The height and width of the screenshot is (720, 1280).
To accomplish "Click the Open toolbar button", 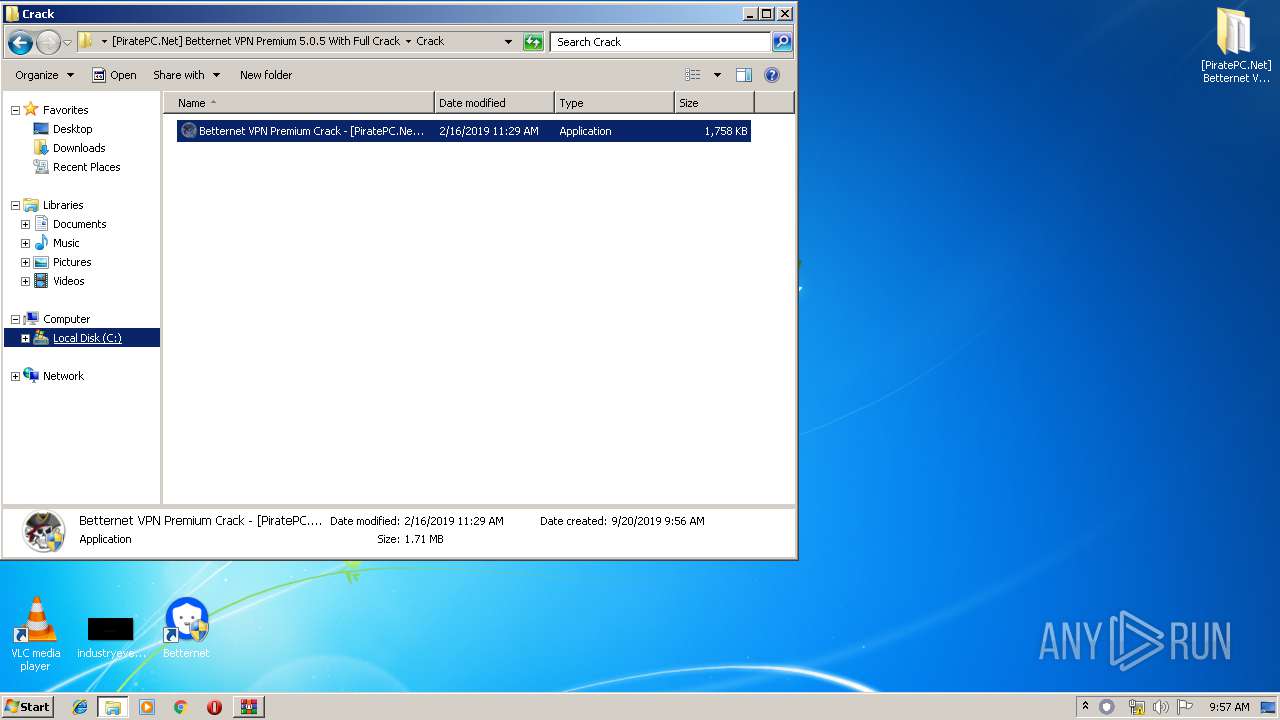I will [x=114, y=75].
